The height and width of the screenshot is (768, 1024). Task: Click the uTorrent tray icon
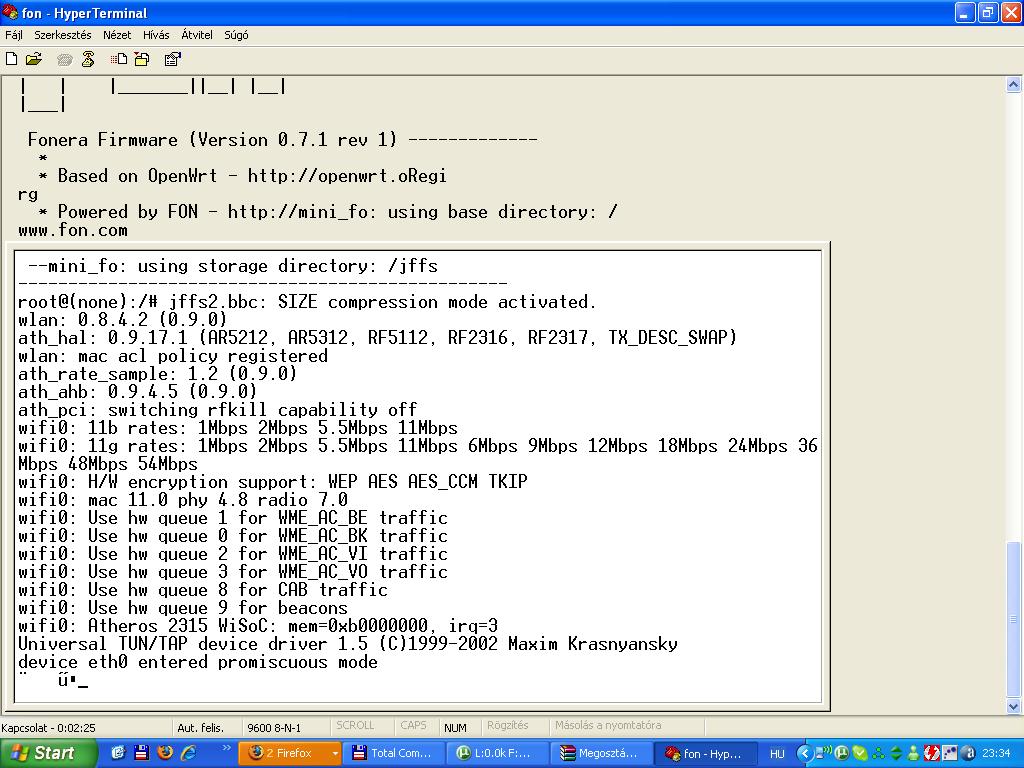click(x=841, y=753)
